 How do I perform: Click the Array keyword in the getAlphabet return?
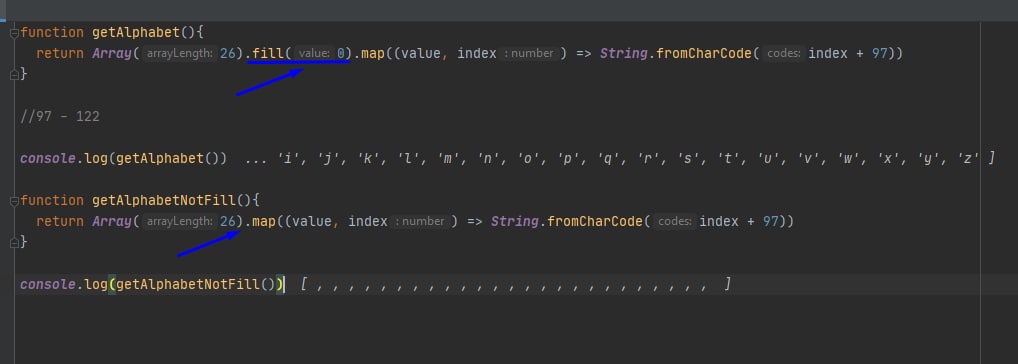coord(112,53)
